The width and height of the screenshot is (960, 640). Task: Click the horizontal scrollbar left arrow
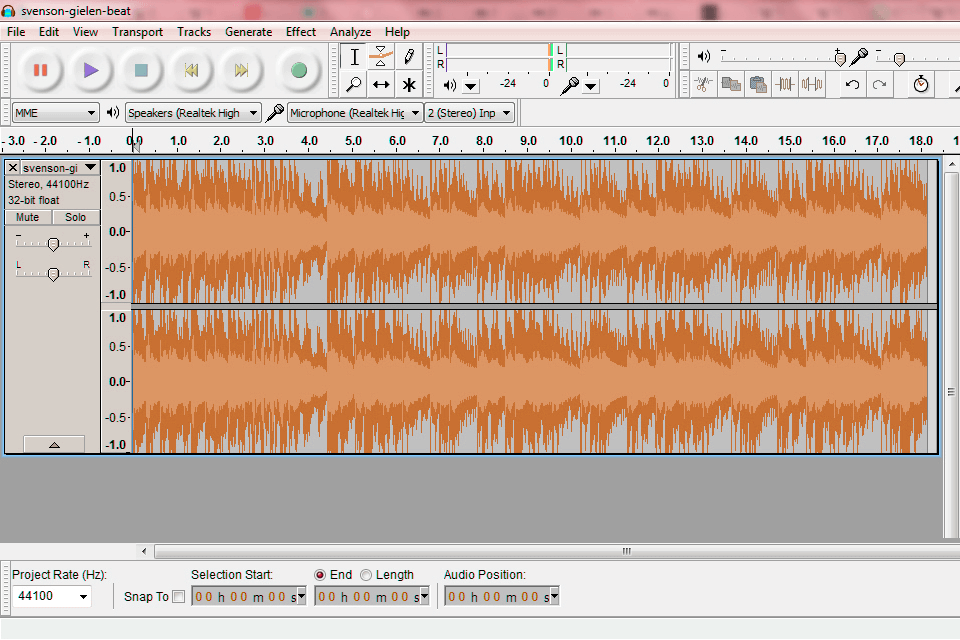pyautogui.click(x=144, y=551)
